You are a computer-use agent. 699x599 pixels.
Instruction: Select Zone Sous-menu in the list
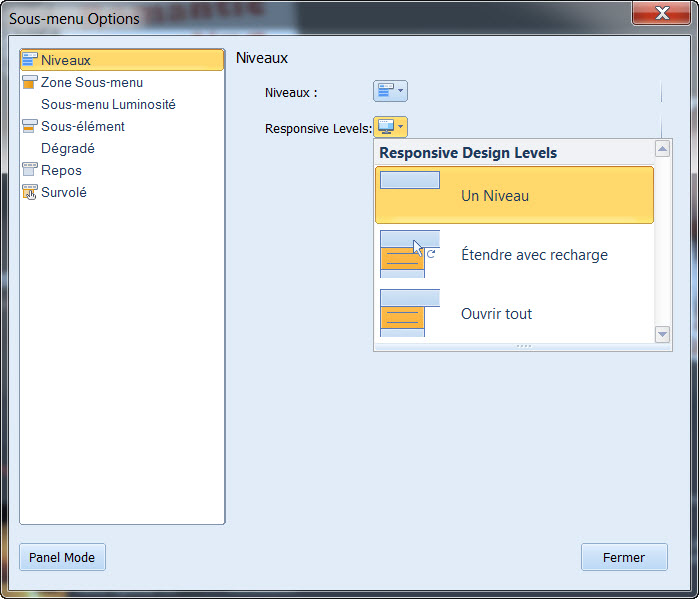pyautogui.click(x=122, y=82)
